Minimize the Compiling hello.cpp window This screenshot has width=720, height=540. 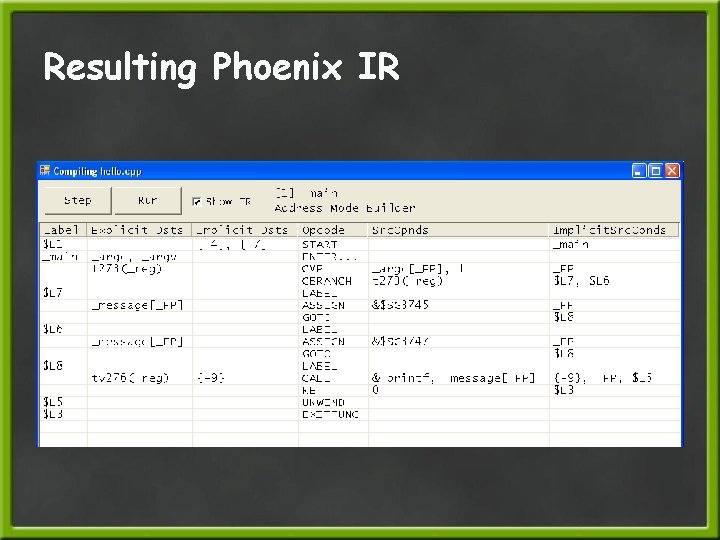pos(639,171)
